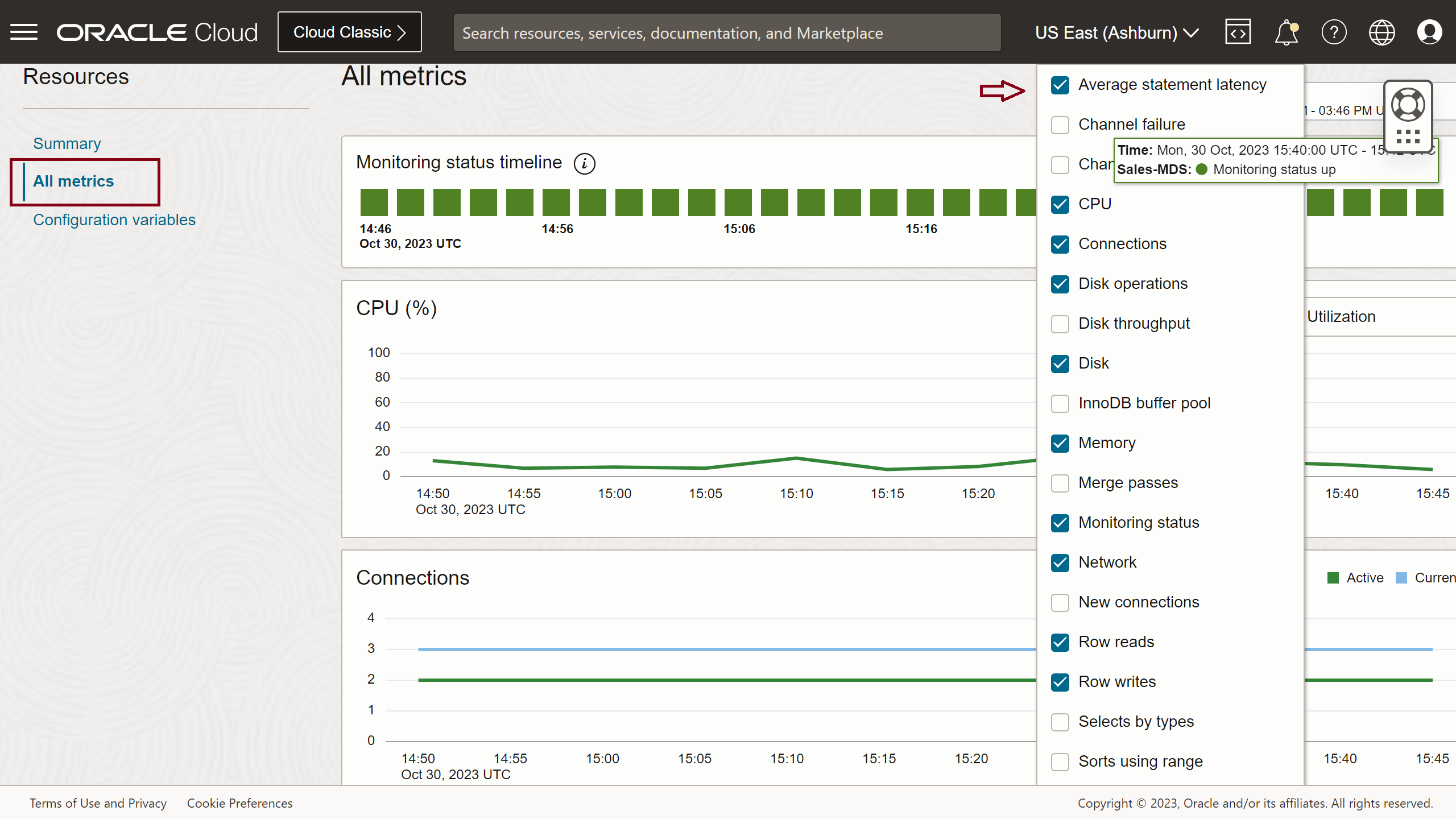
Task: Click the globe language selector icon
Action: [1382, 32]
